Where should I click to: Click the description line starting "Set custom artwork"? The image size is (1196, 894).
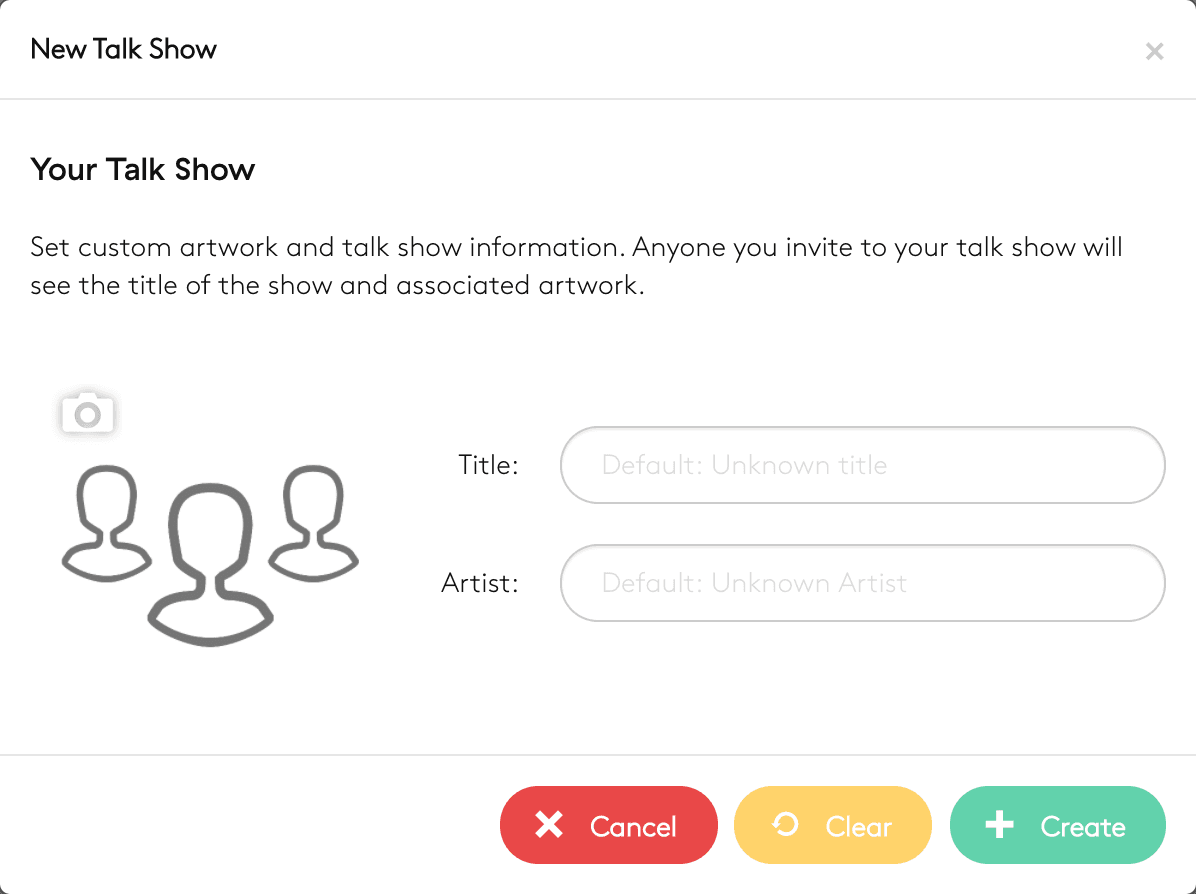point(576,246)
